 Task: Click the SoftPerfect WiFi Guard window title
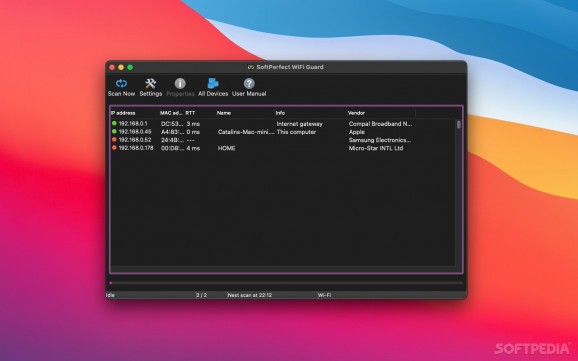(x=290, y=67)
